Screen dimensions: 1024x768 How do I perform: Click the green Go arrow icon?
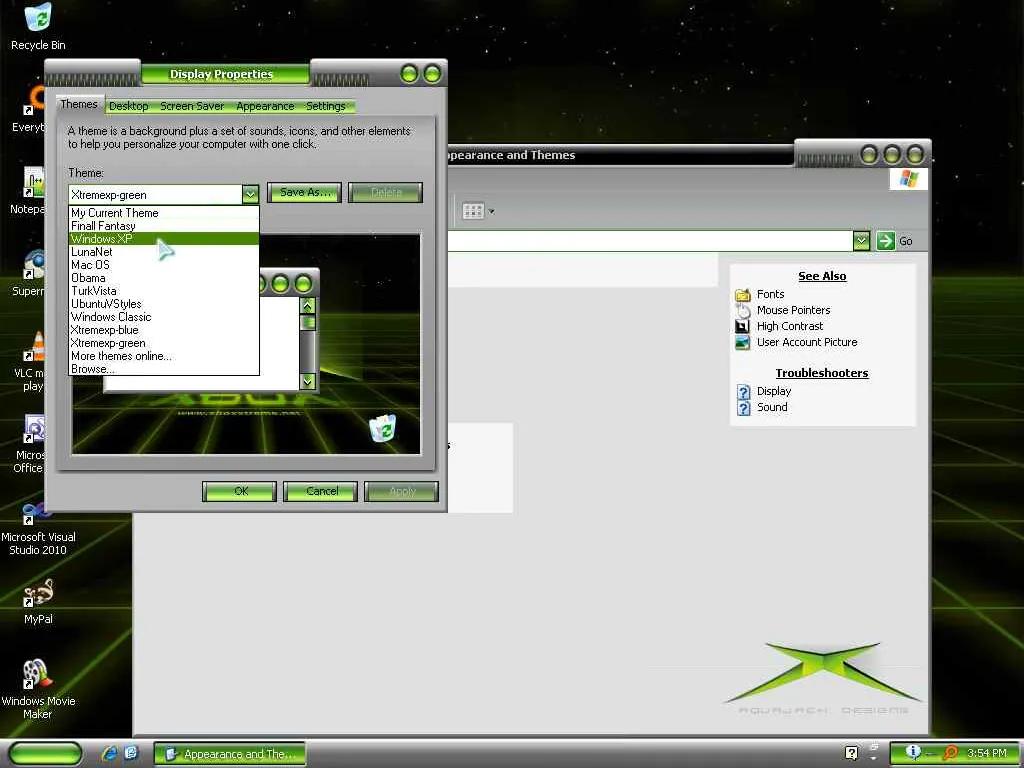(885, 241)
